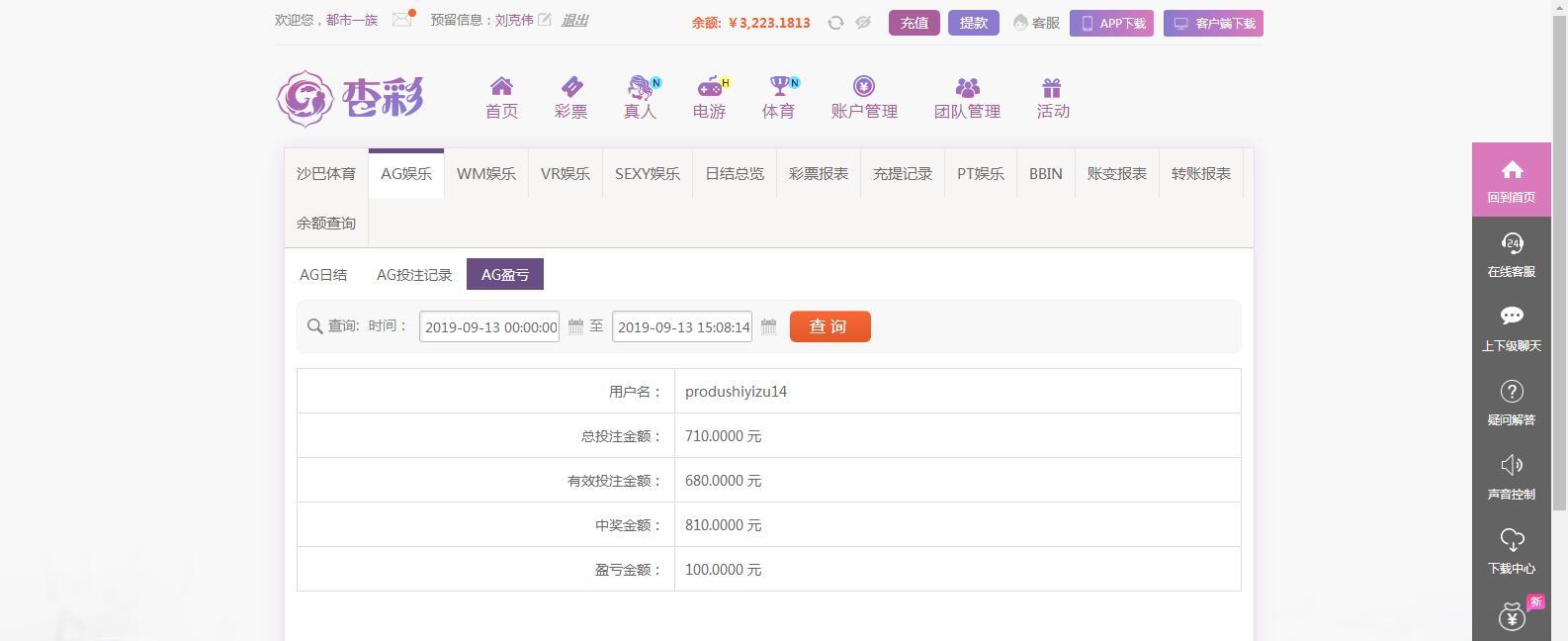
Task: Select total bet value 710.0000 元
Action: point(723,436)
